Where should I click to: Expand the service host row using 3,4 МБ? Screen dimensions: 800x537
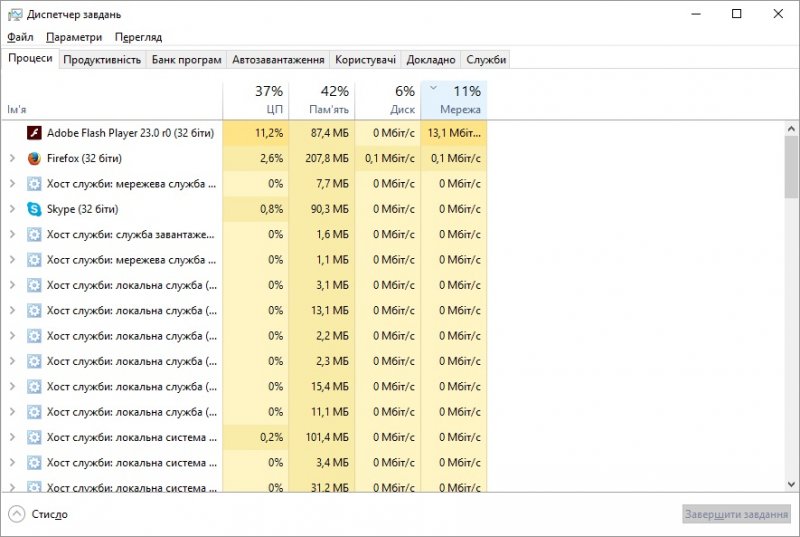click(x=12, y=463)
